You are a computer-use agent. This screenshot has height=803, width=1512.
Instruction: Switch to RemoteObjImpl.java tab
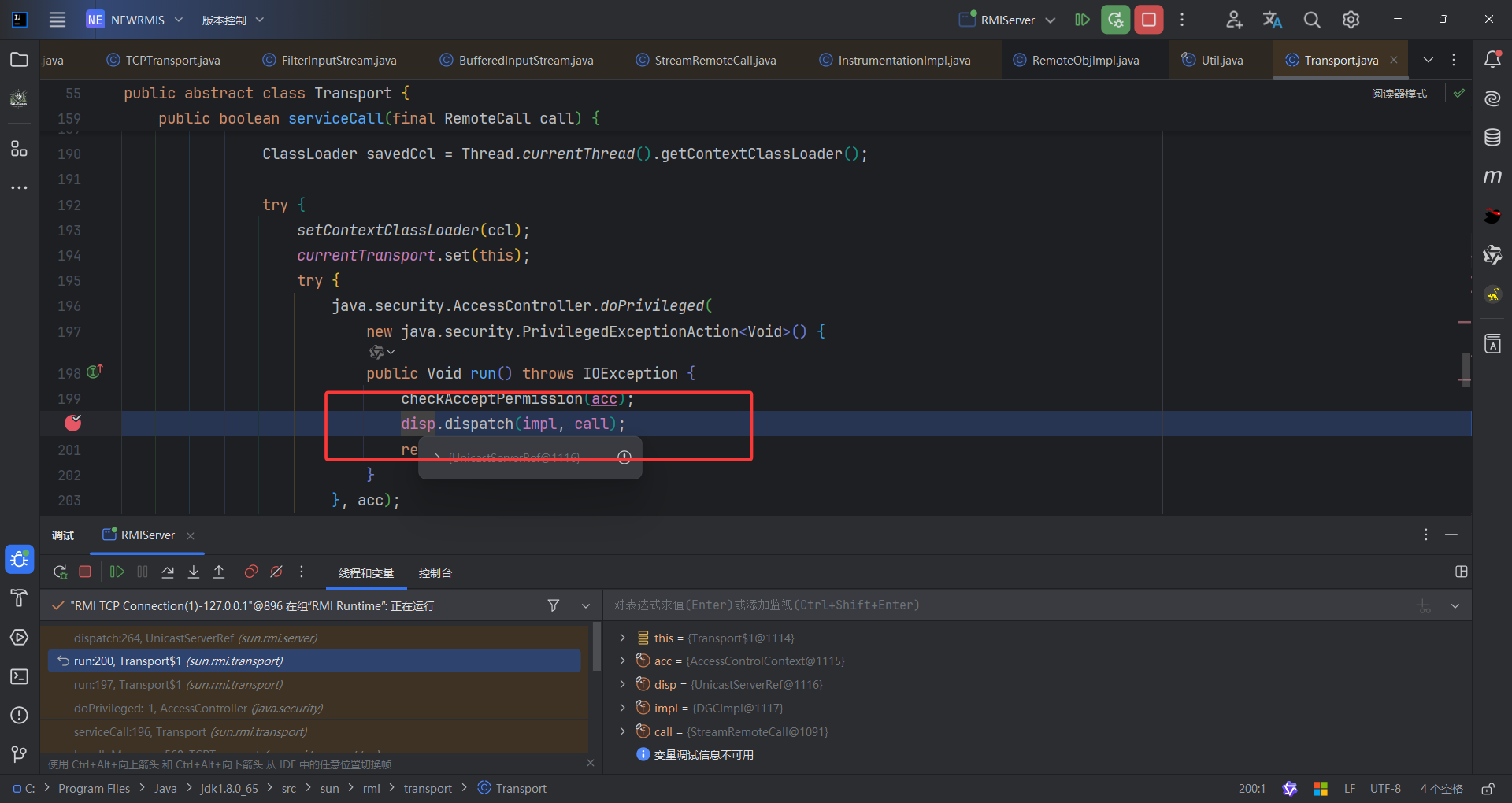[x=1076, y=60]
